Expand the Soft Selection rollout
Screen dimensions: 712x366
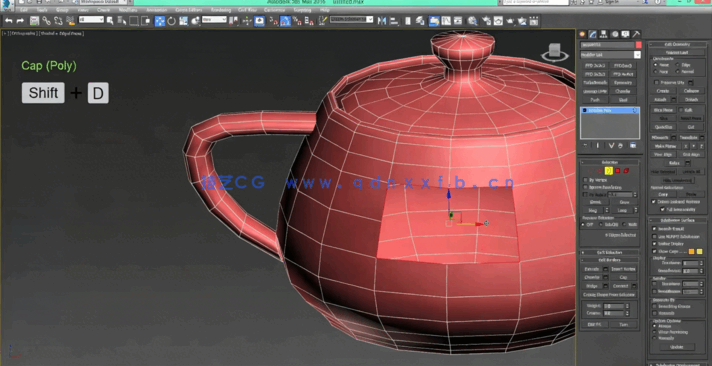(610, 252)
